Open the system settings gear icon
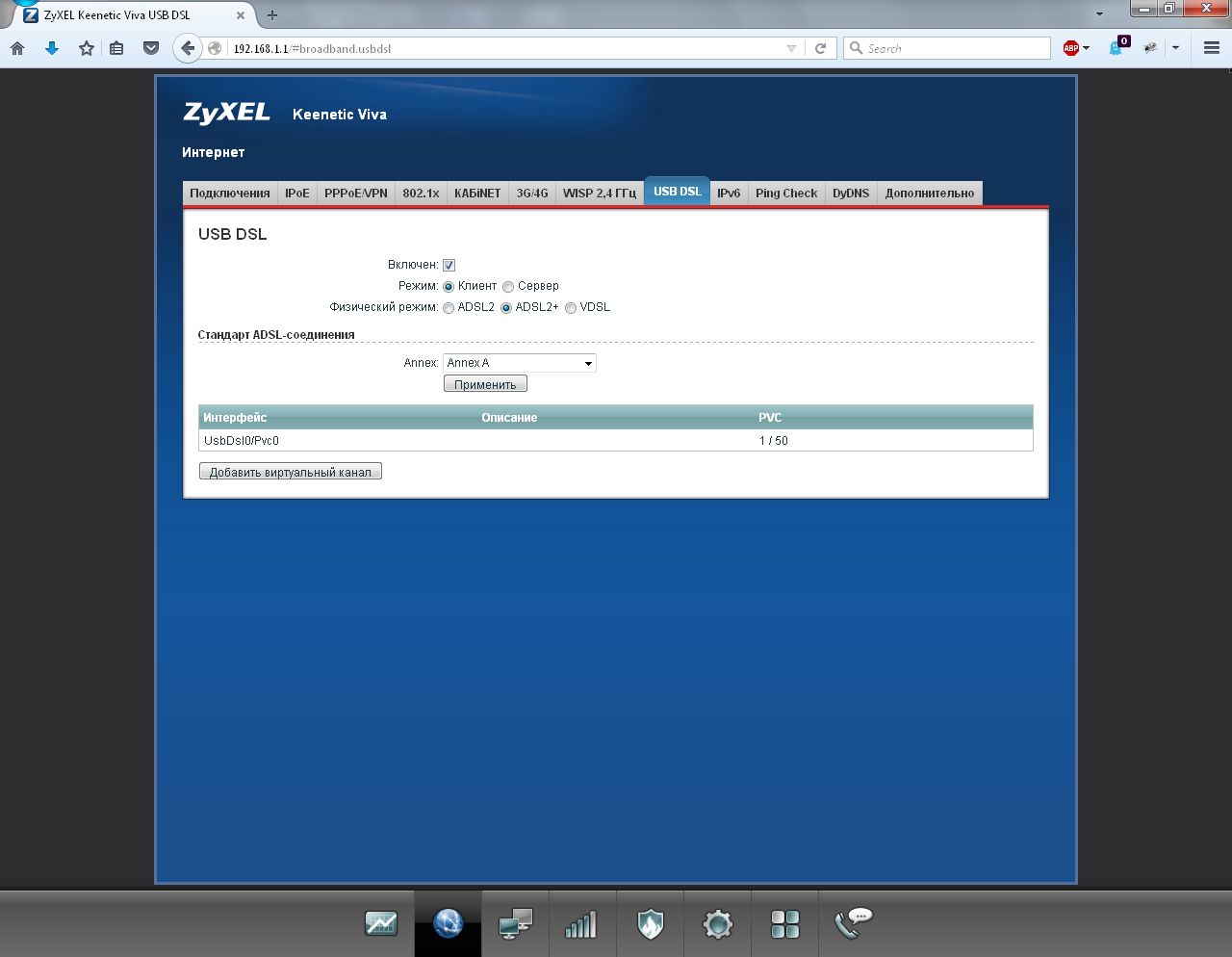Image resolution: width=1232 pixels, height=957 pixels. [718, 924]
